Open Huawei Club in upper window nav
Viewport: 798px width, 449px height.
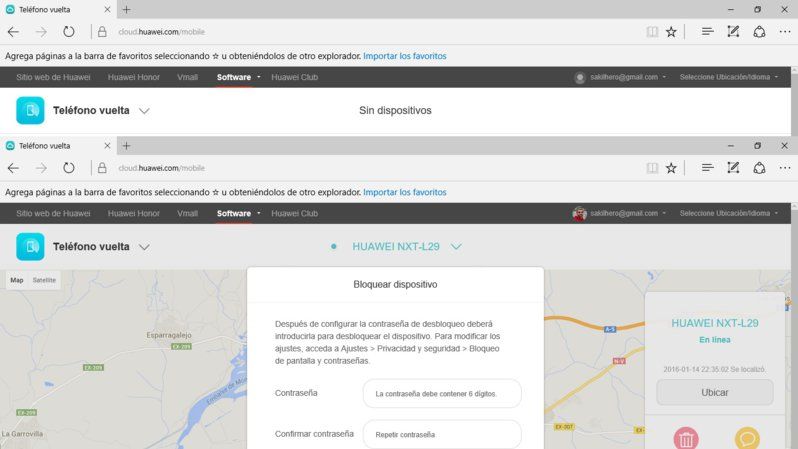pos(294,77)
